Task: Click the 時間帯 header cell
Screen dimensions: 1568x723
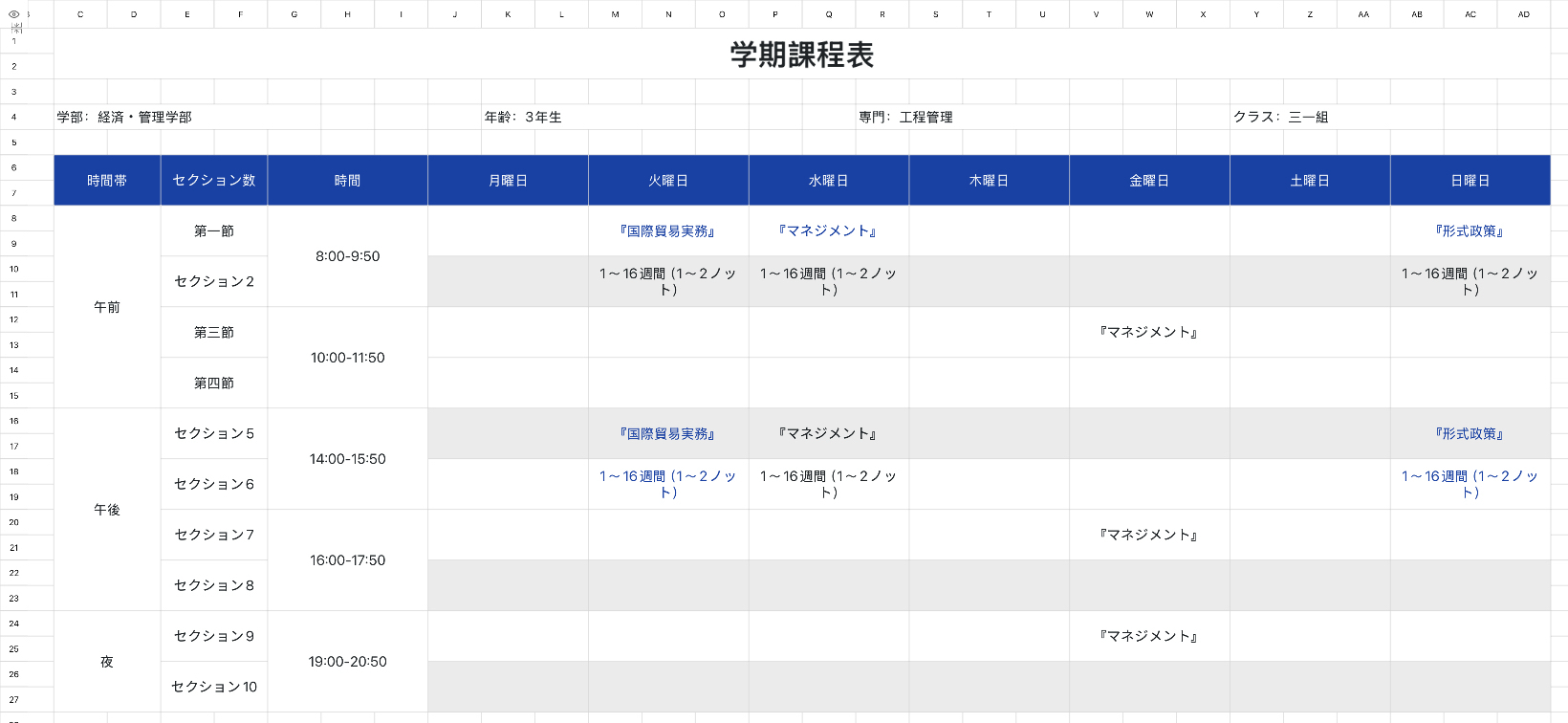Action: click(x=107, y=180)
